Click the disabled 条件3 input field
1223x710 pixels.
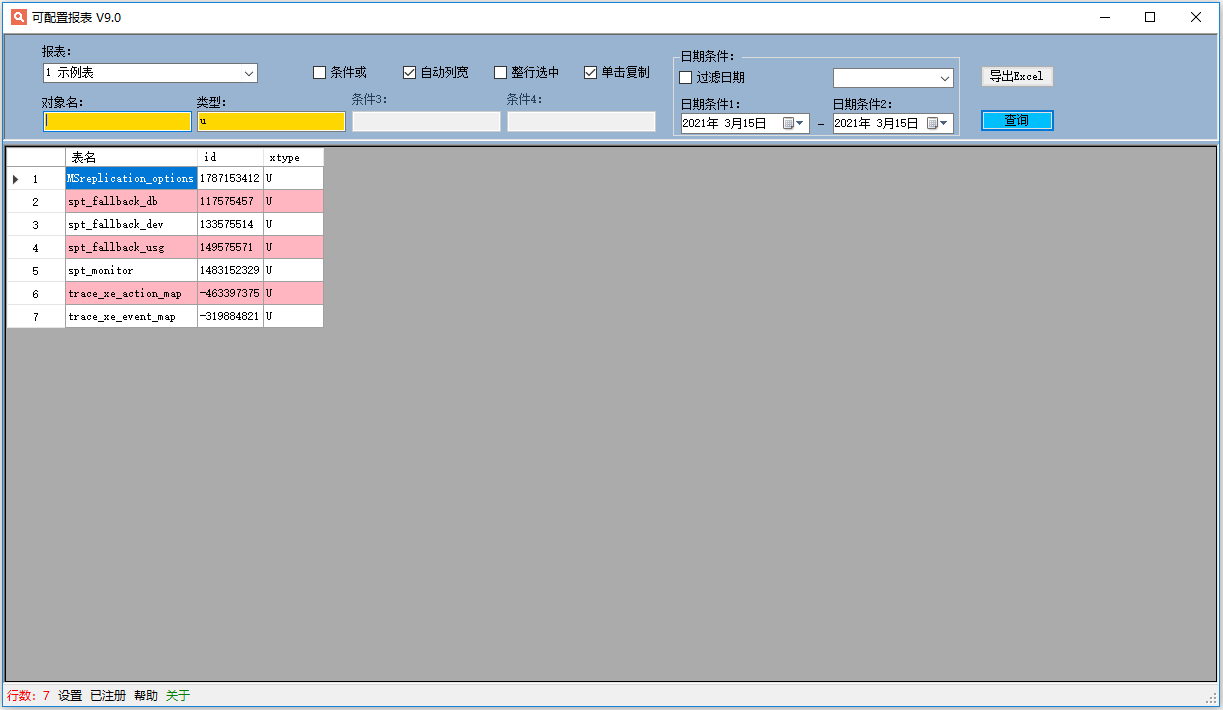426,121
